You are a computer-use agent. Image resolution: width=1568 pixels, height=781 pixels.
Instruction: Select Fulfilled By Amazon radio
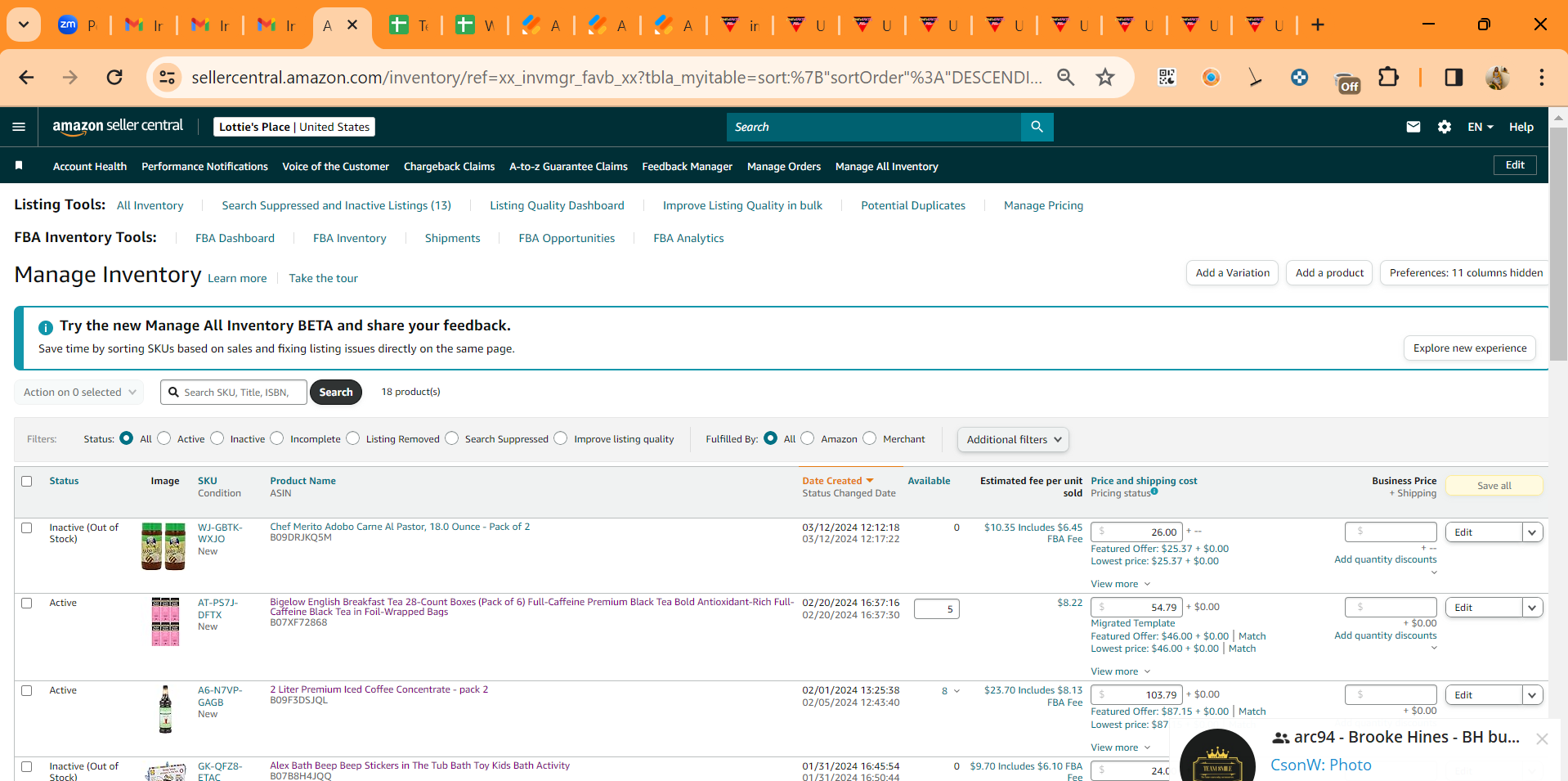tap(808, 438)
